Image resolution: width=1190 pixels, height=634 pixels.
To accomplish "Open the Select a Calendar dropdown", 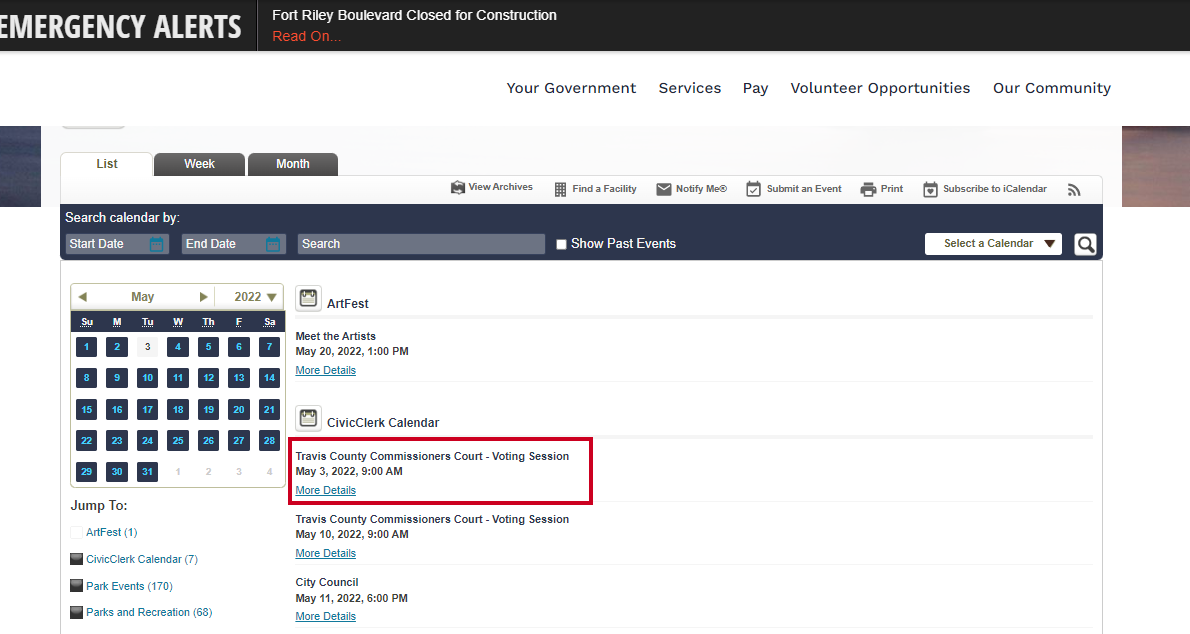I will (x=993, y=244).
